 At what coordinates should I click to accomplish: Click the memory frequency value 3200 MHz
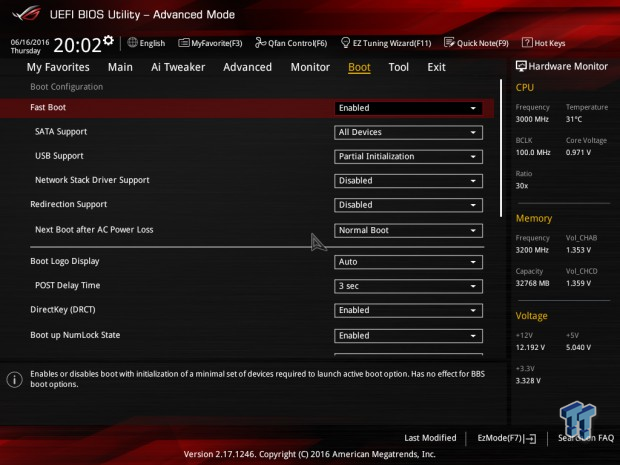[532, 250]
